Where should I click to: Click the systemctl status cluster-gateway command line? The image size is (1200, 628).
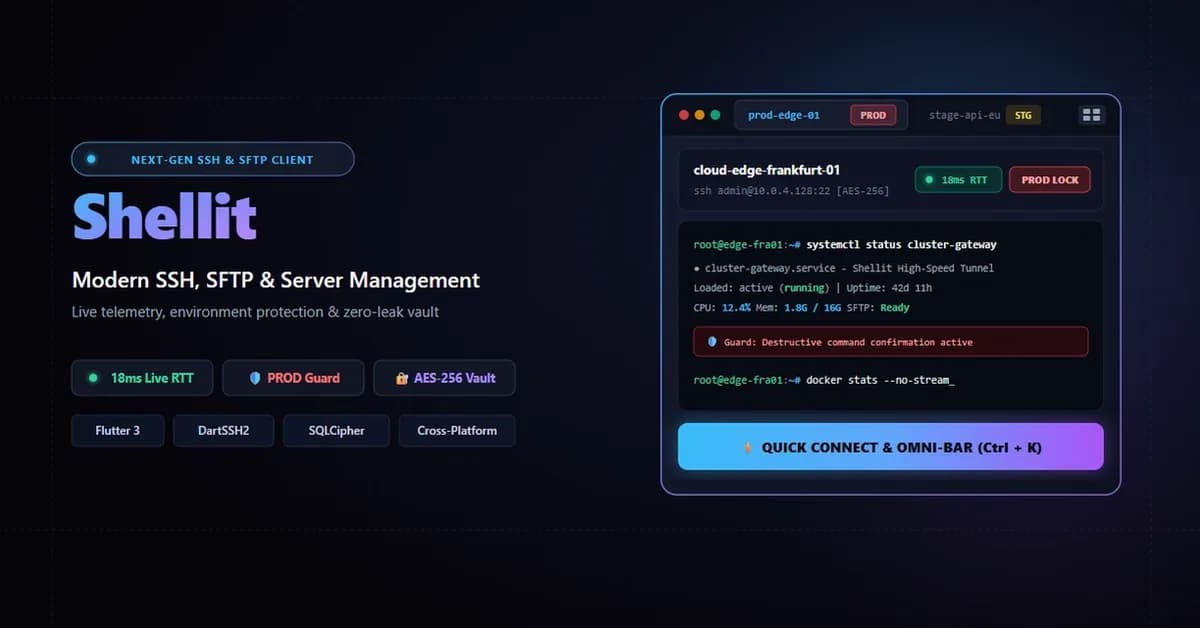[845, 244]
